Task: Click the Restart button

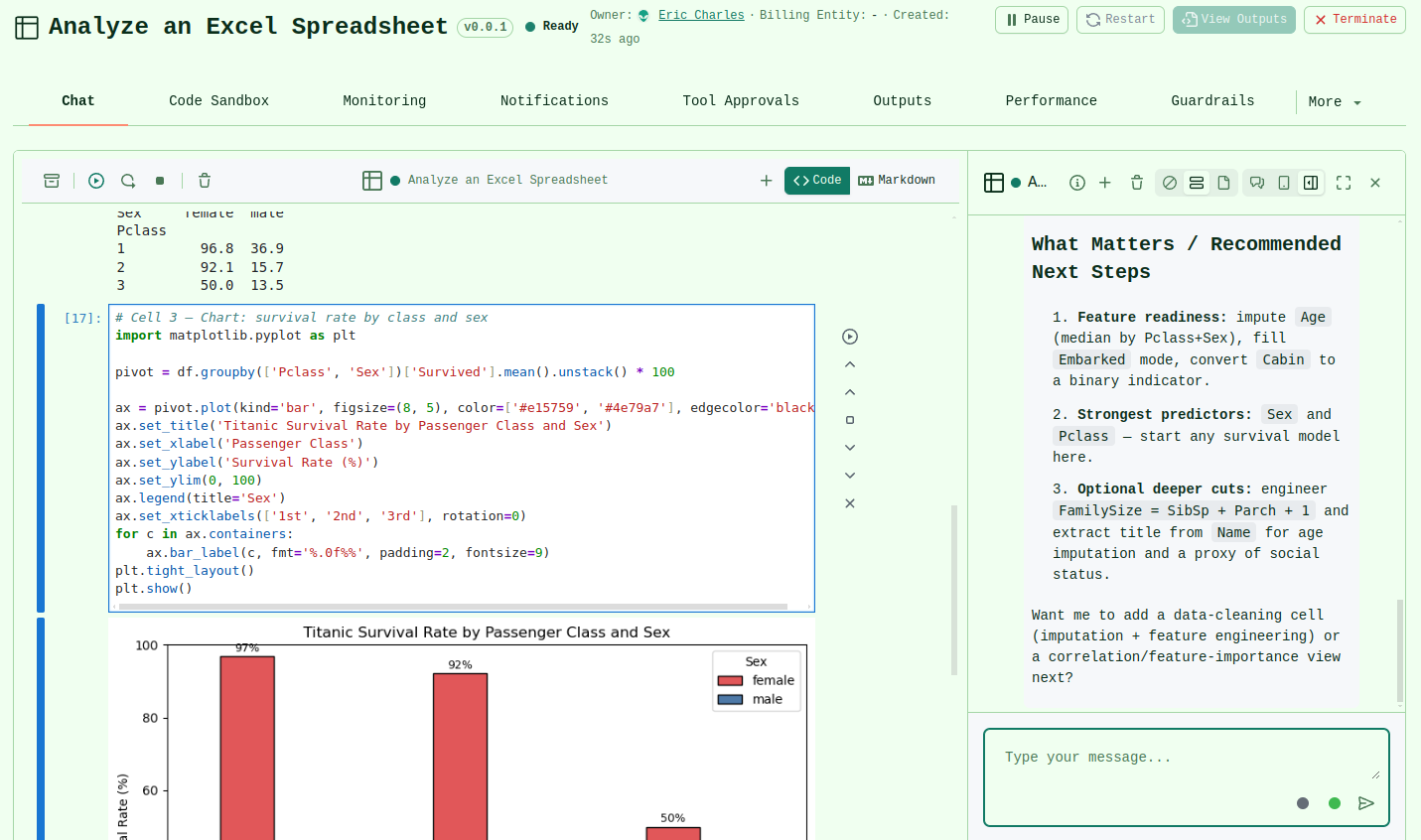Action: pyautogui.click(x=1120, y=20)
